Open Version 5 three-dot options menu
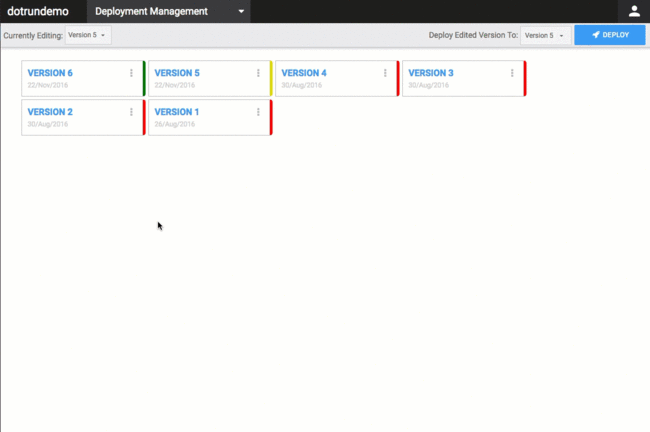The image size is (650, 432). [x=258, y=73]
